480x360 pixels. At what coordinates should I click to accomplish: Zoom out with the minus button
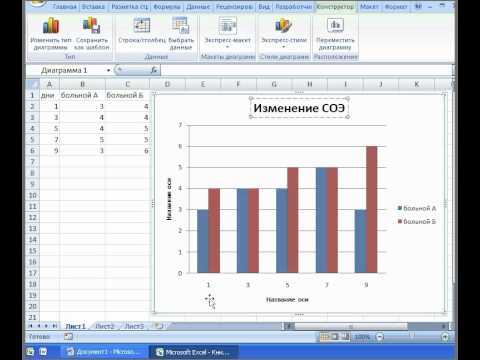point(380,337)
